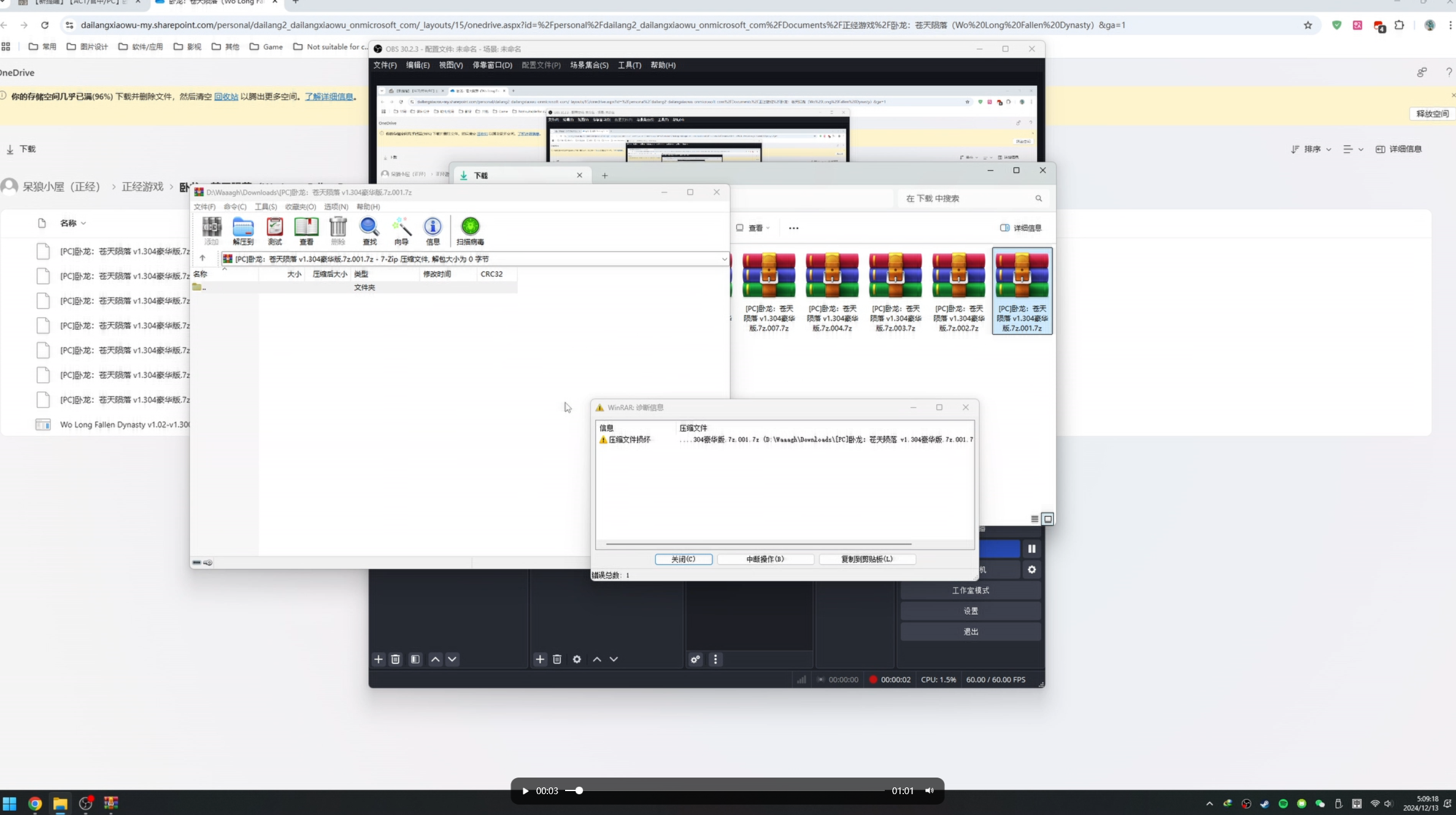
Task: Remove source with OBS sources trash icon
Action: [557, 659]
